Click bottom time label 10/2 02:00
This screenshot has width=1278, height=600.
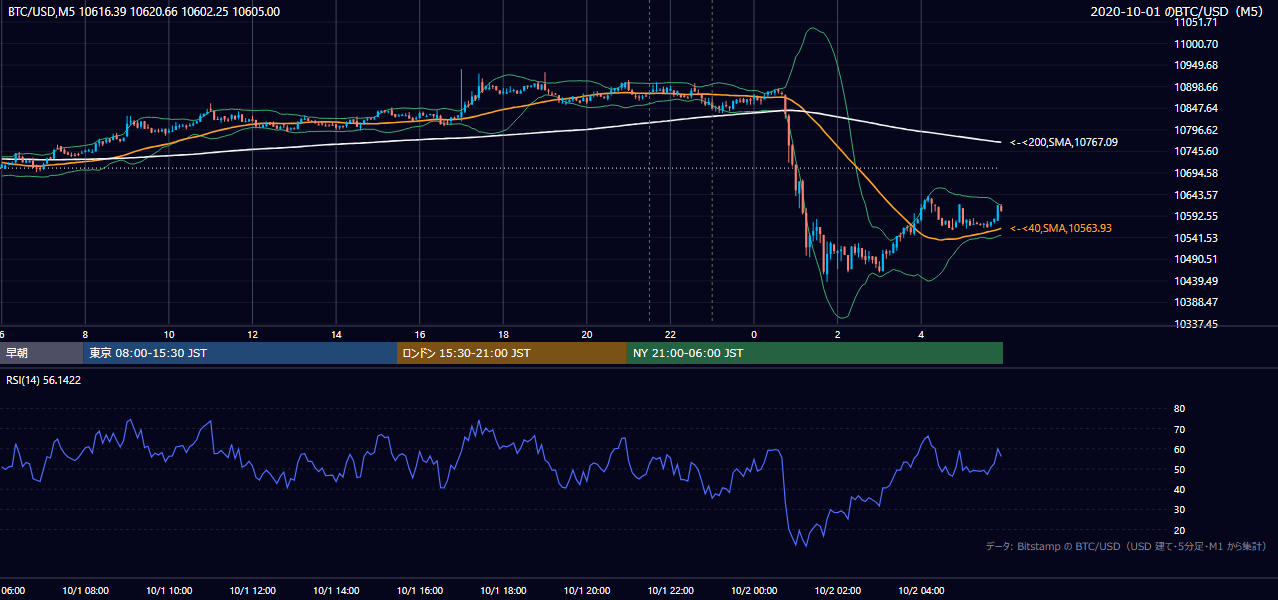838,591
